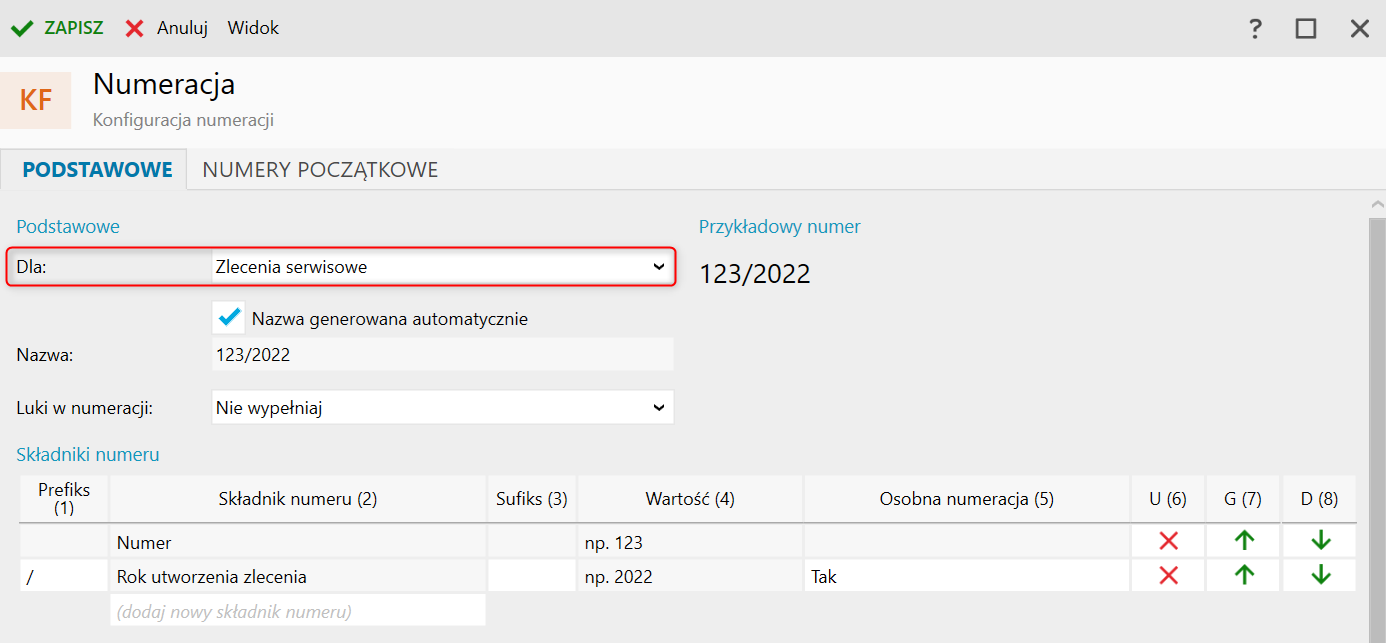
Task: Expand the Luki w numeracji dropdown
Action: pyautogui.click(x=442, y=408)
